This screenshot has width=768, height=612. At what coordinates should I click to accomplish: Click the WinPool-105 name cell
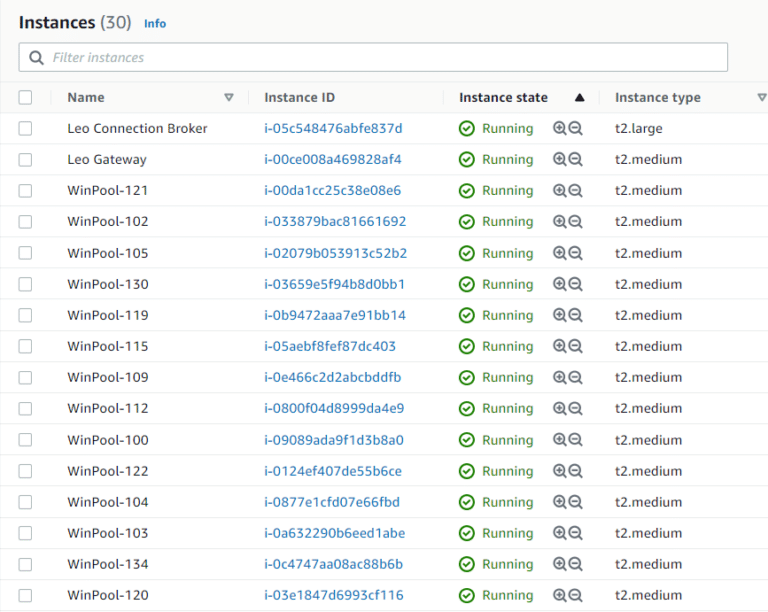click(108, 253)
